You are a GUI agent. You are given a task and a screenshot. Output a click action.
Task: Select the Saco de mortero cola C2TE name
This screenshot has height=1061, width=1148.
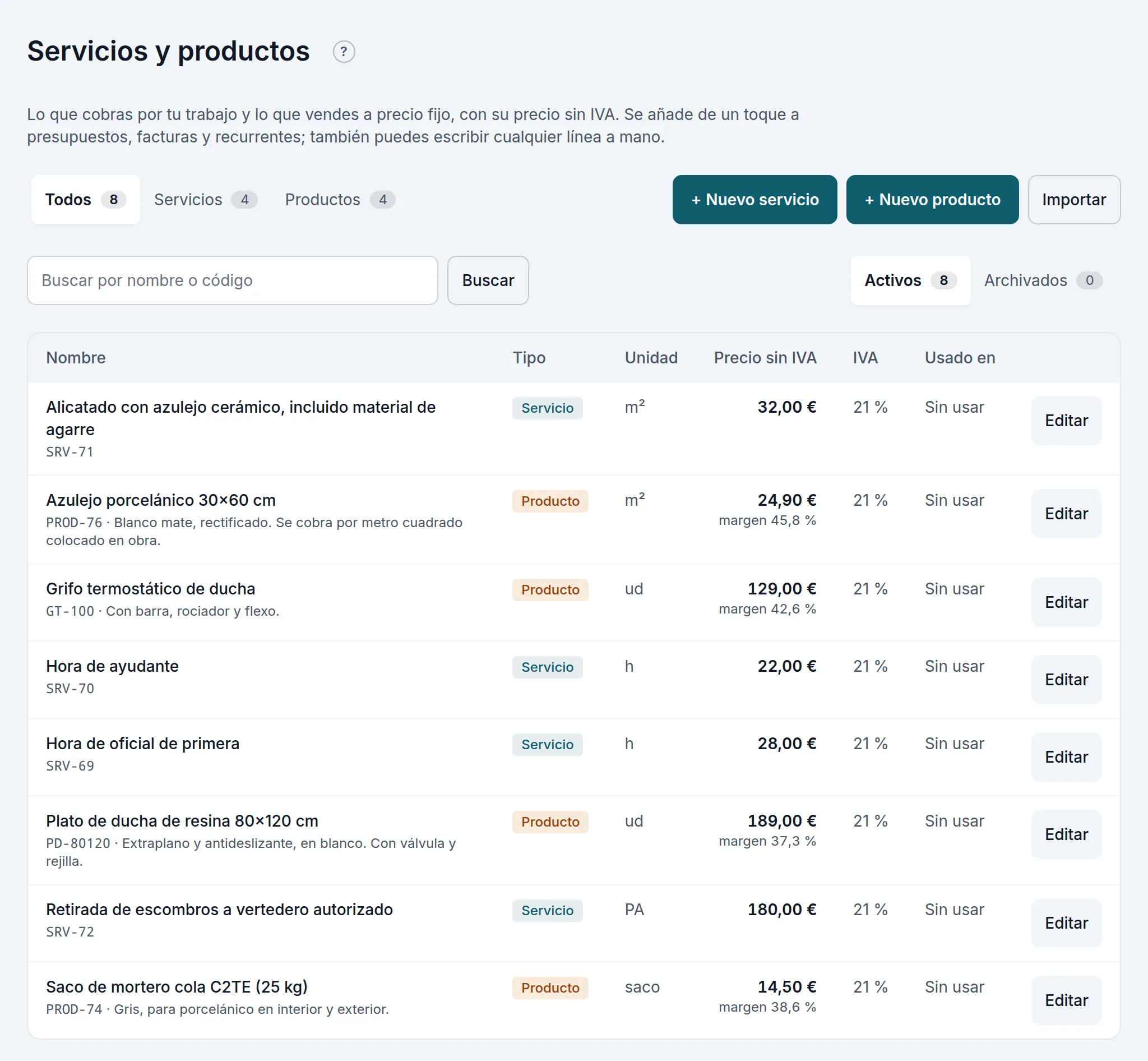click(177, 987)
